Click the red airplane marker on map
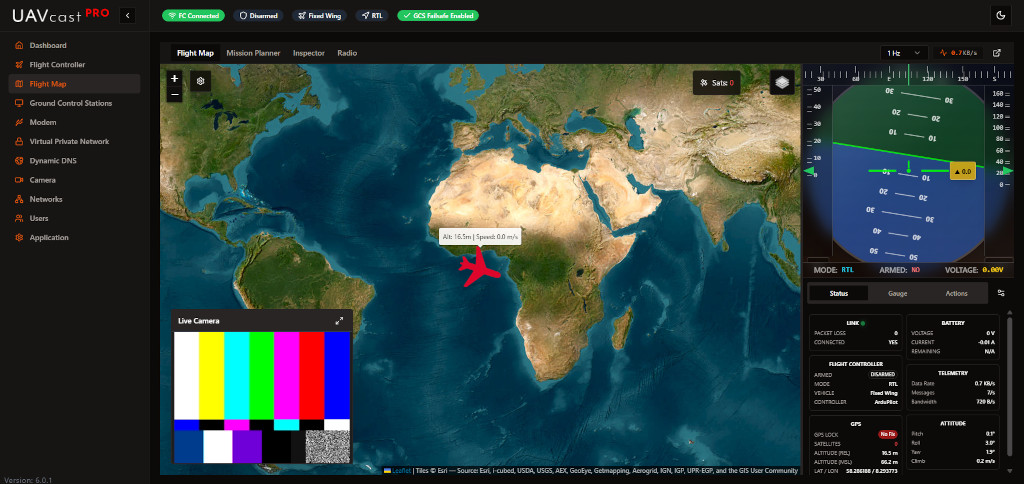This screenshot has height=484, width=1024. point(483,266)
